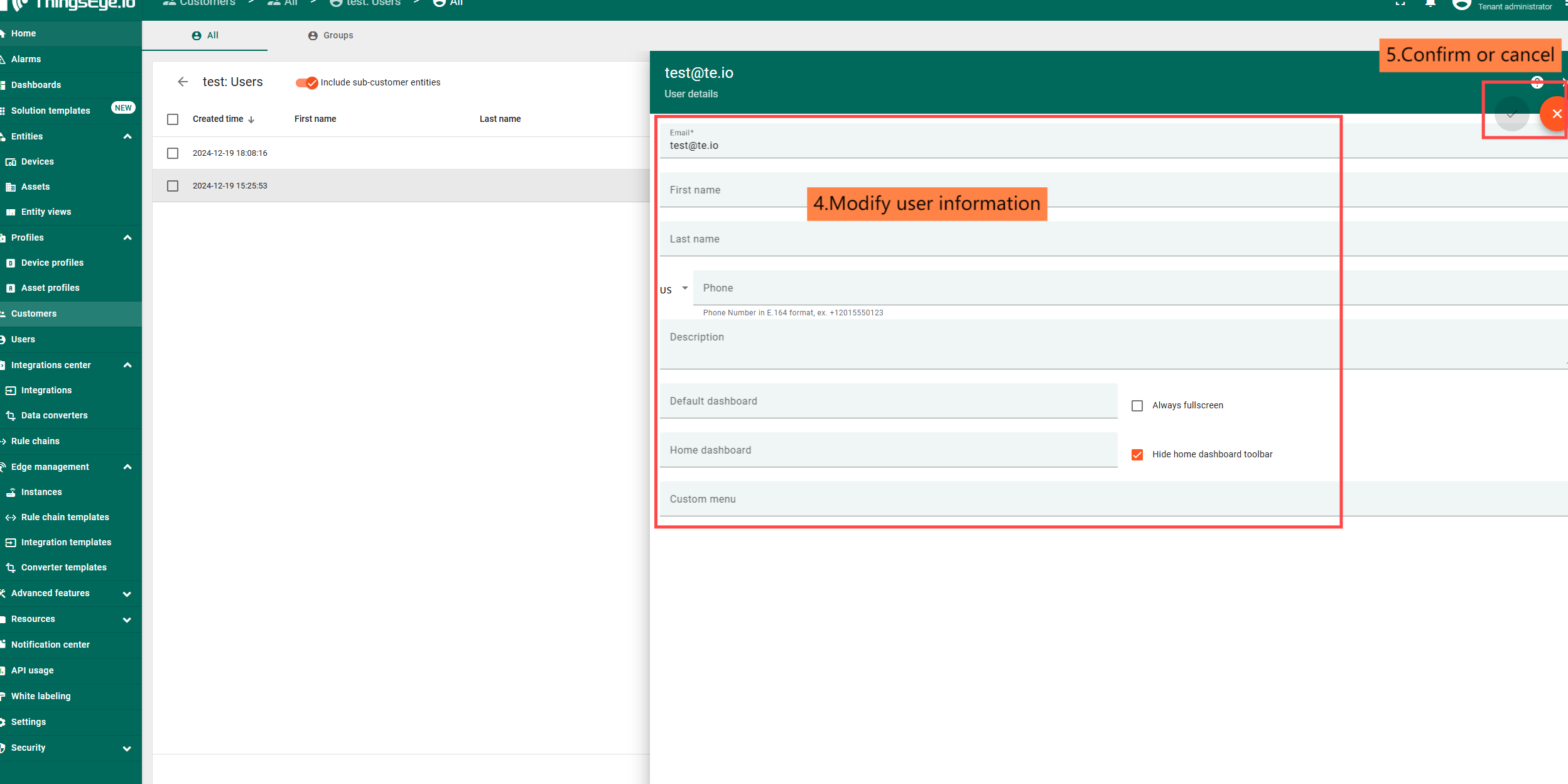
Task: Uncheck Hide home dashboard toolbar
Action: click(x=1137, y=455)
